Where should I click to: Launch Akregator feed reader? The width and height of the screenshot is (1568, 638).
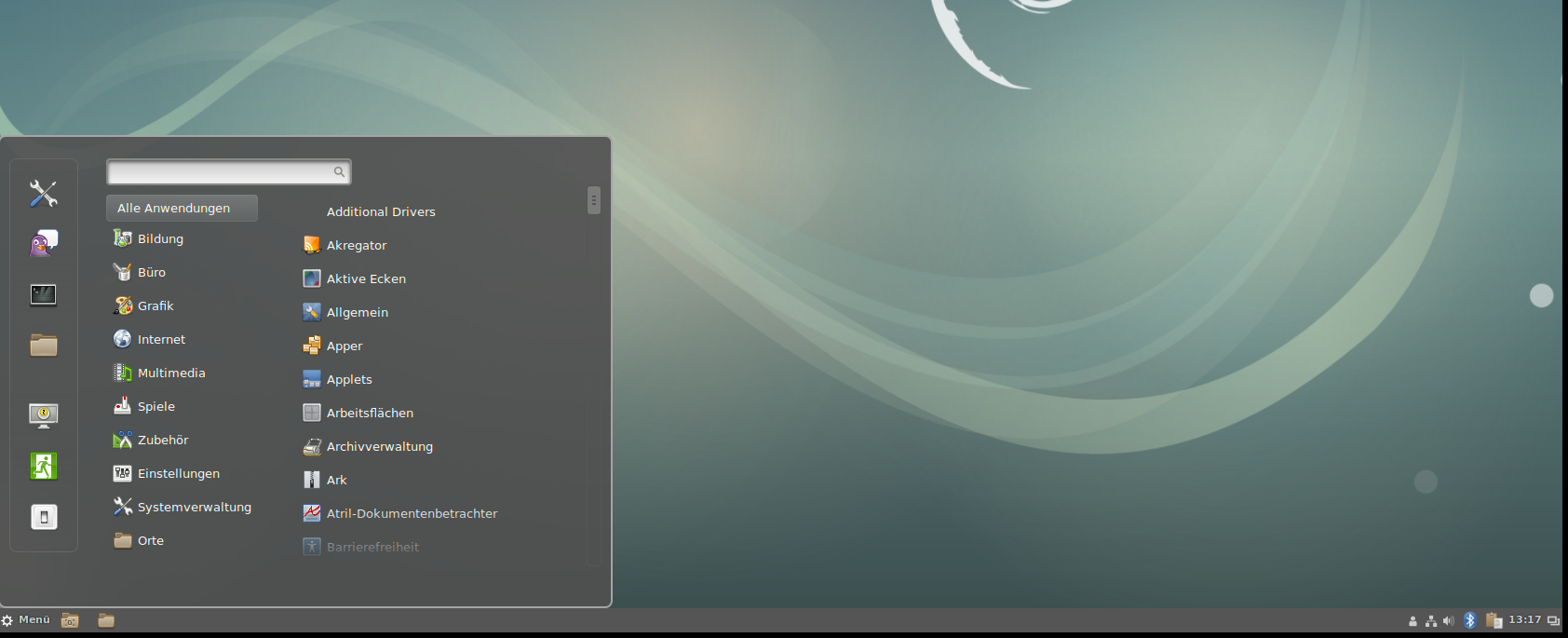click(356, 246)
